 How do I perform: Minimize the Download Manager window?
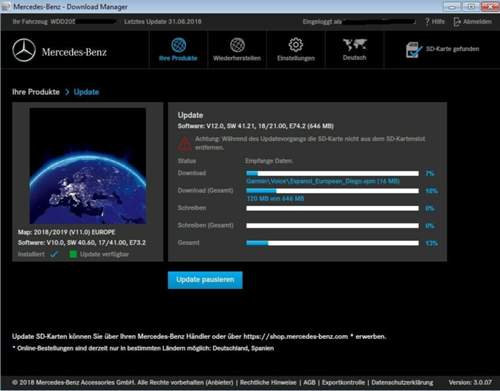[x=451, y=6]
